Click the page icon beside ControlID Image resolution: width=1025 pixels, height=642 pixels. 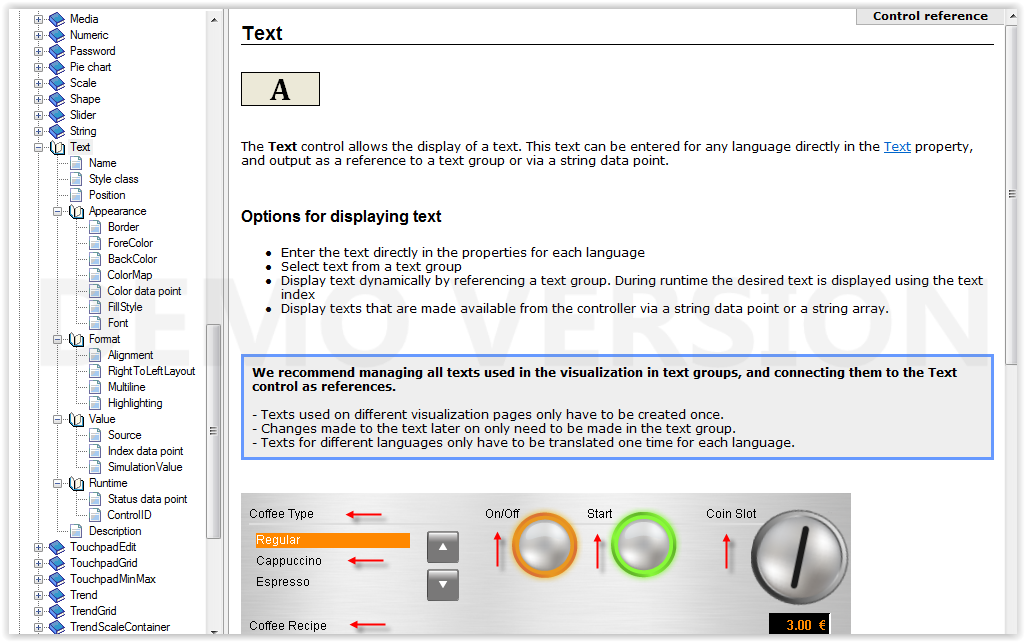[x=95, y=515]
